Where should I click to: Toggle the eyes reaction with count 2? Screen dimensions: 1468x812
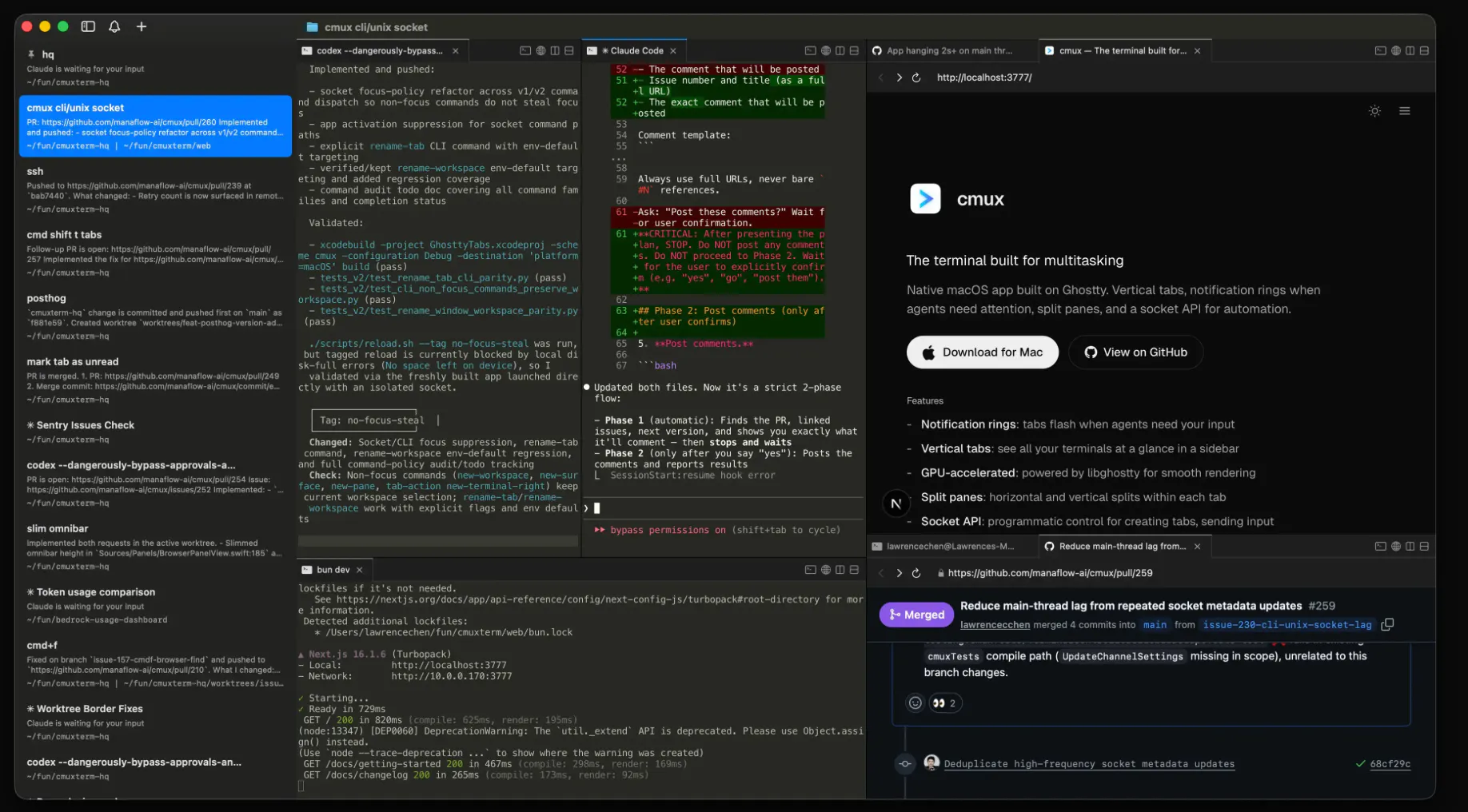coord(944,703)
